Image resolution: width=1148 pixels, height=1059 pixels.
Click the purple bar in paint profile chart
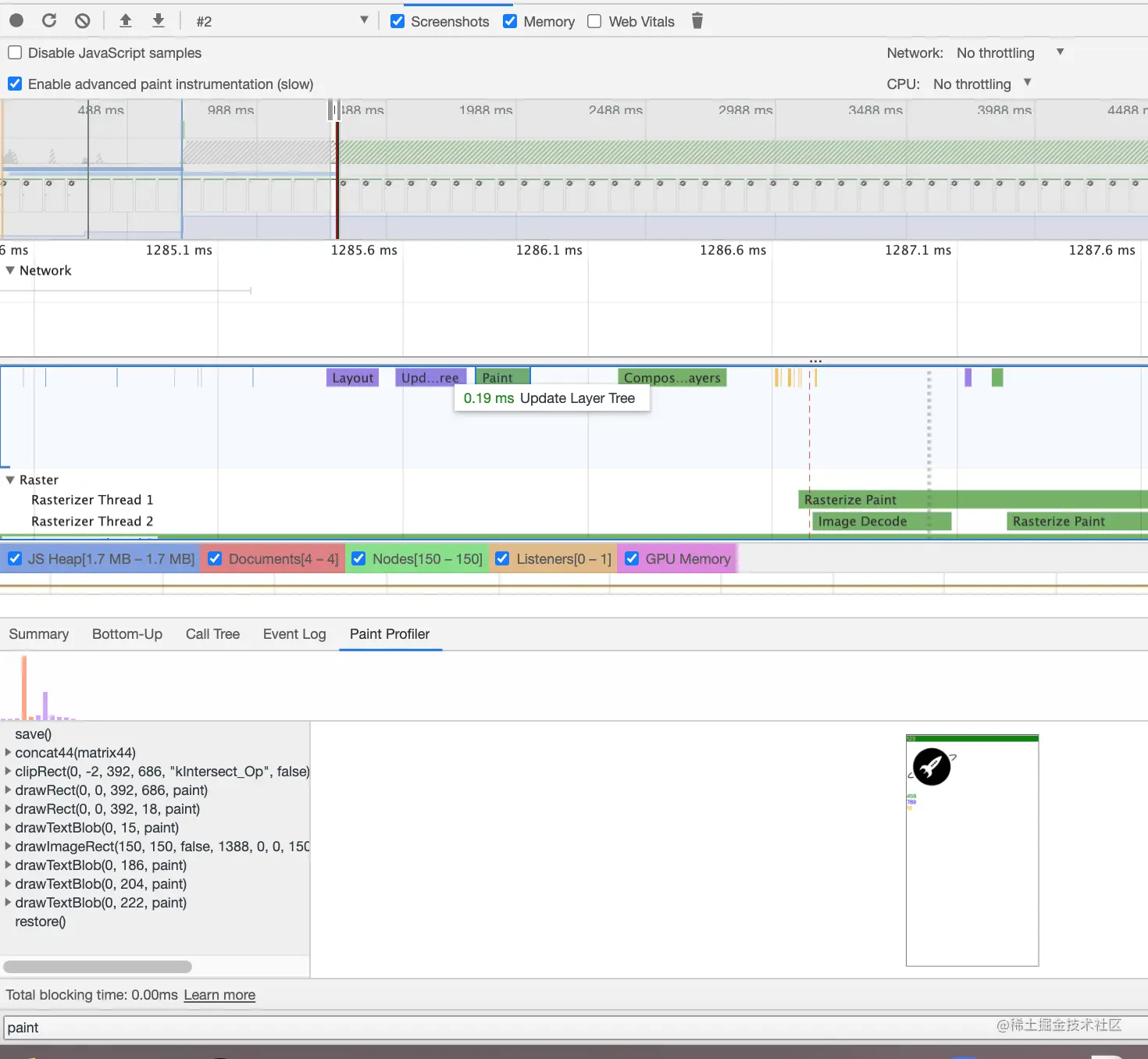click(x=45, y=705)
